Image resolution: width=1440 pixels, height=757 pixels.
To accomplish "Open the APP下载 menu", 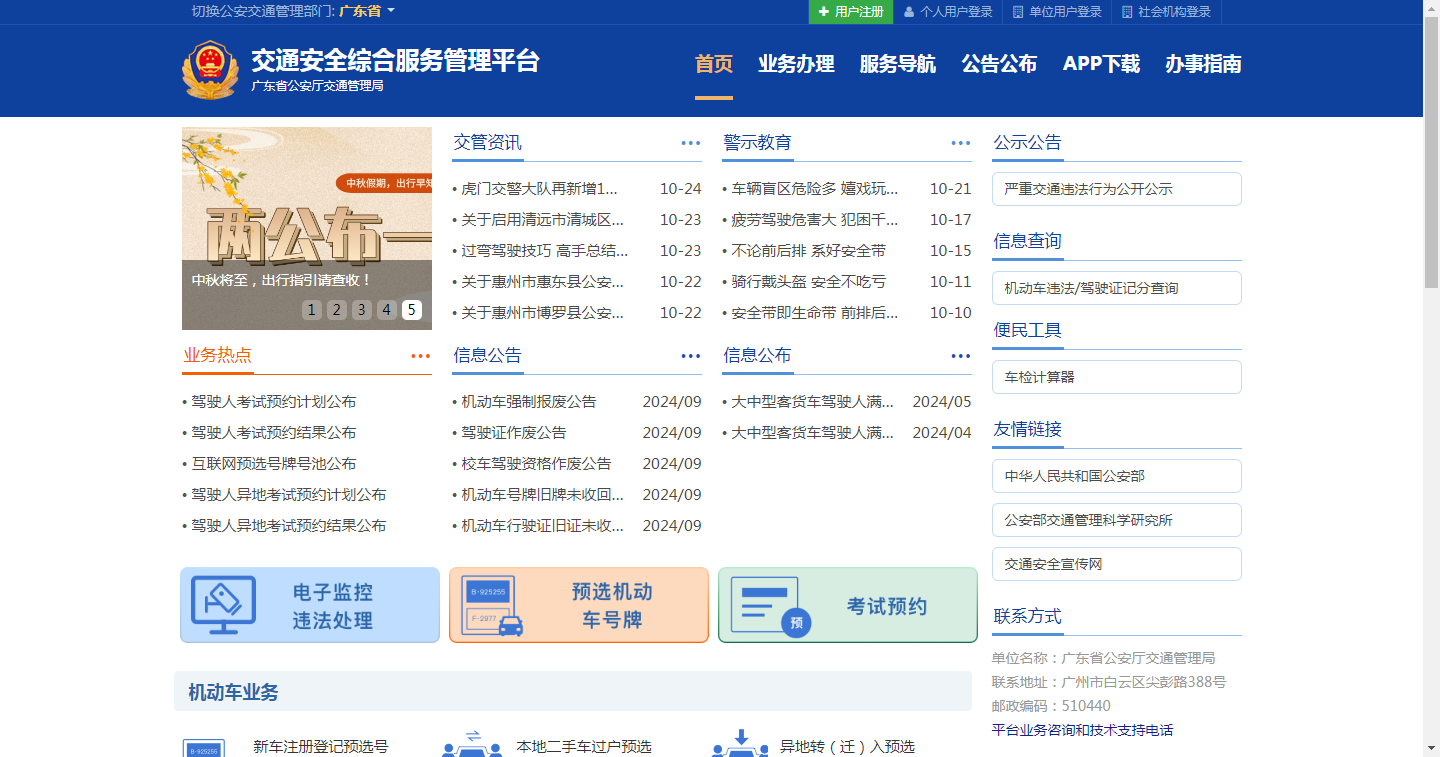I will (1101, 64).
